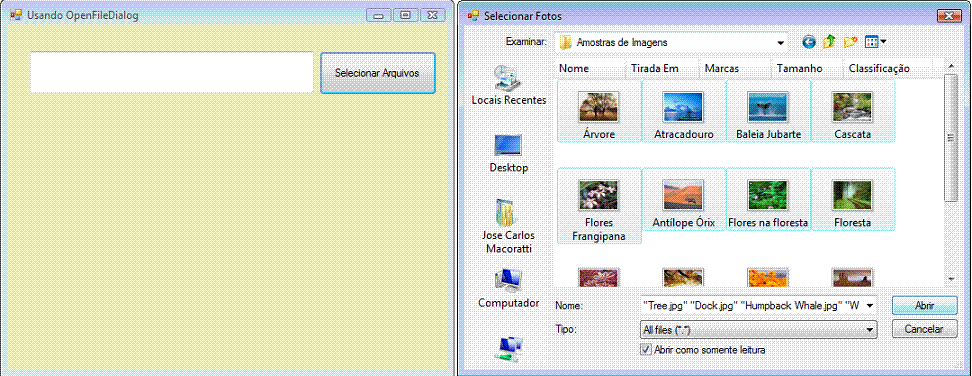This screenshot has width=972, height=376.
Task: Go back using the blue back arrow icon
Action: tap(809, 42)
